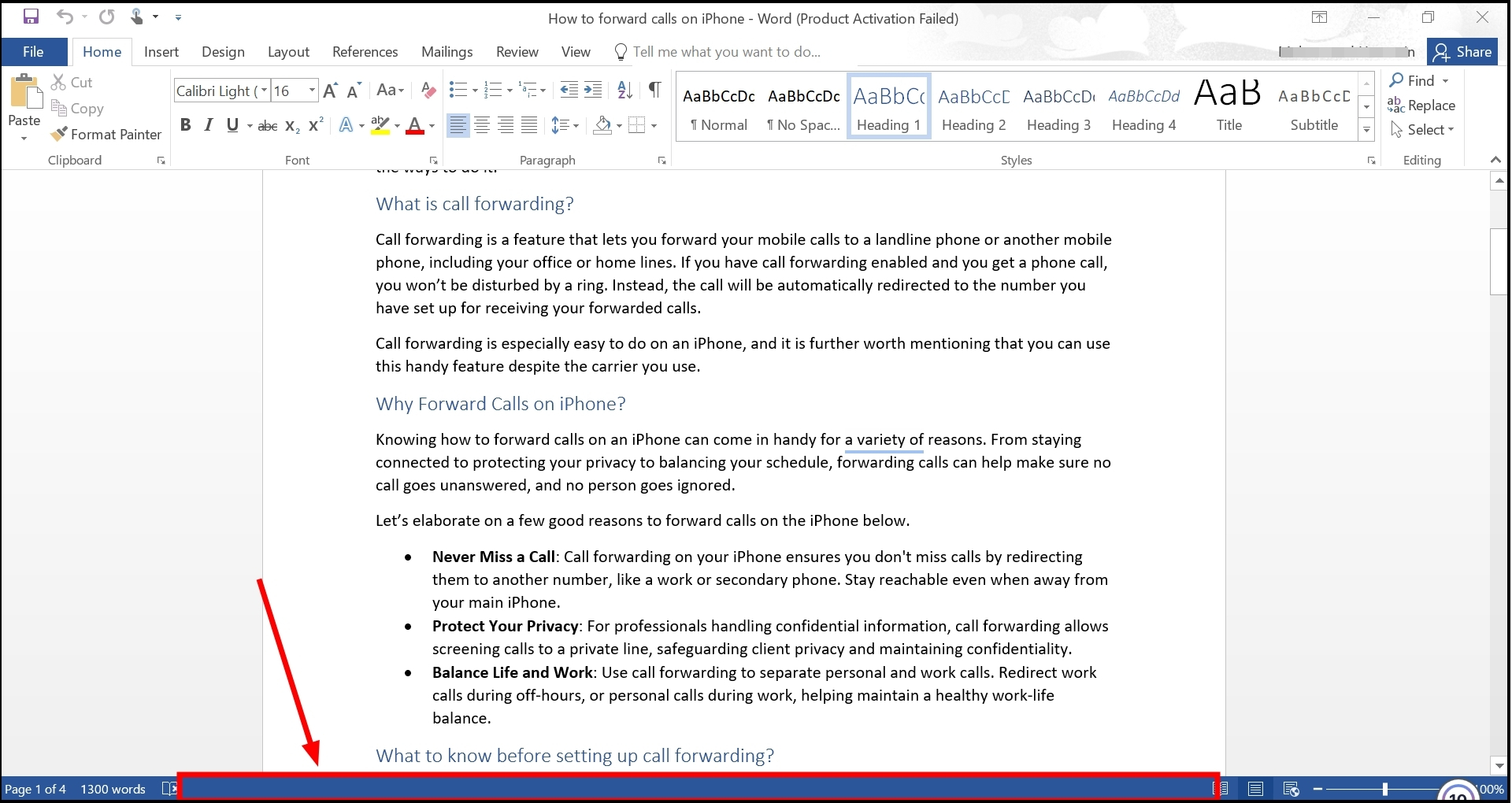Open Ribbon Display Options
The height and width of the screenshot is (803, 1512).
pos(1320,17)
